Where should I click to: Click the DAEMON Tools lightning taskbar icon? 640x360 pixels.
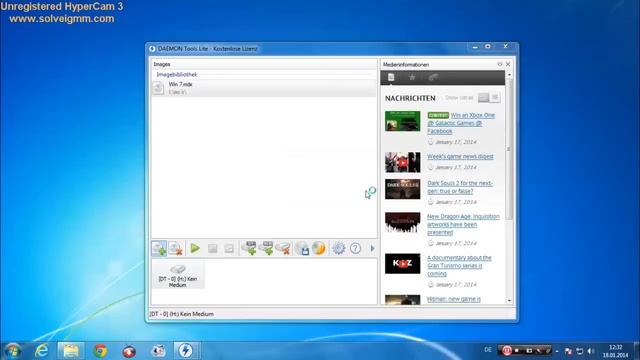click(186, 351)
